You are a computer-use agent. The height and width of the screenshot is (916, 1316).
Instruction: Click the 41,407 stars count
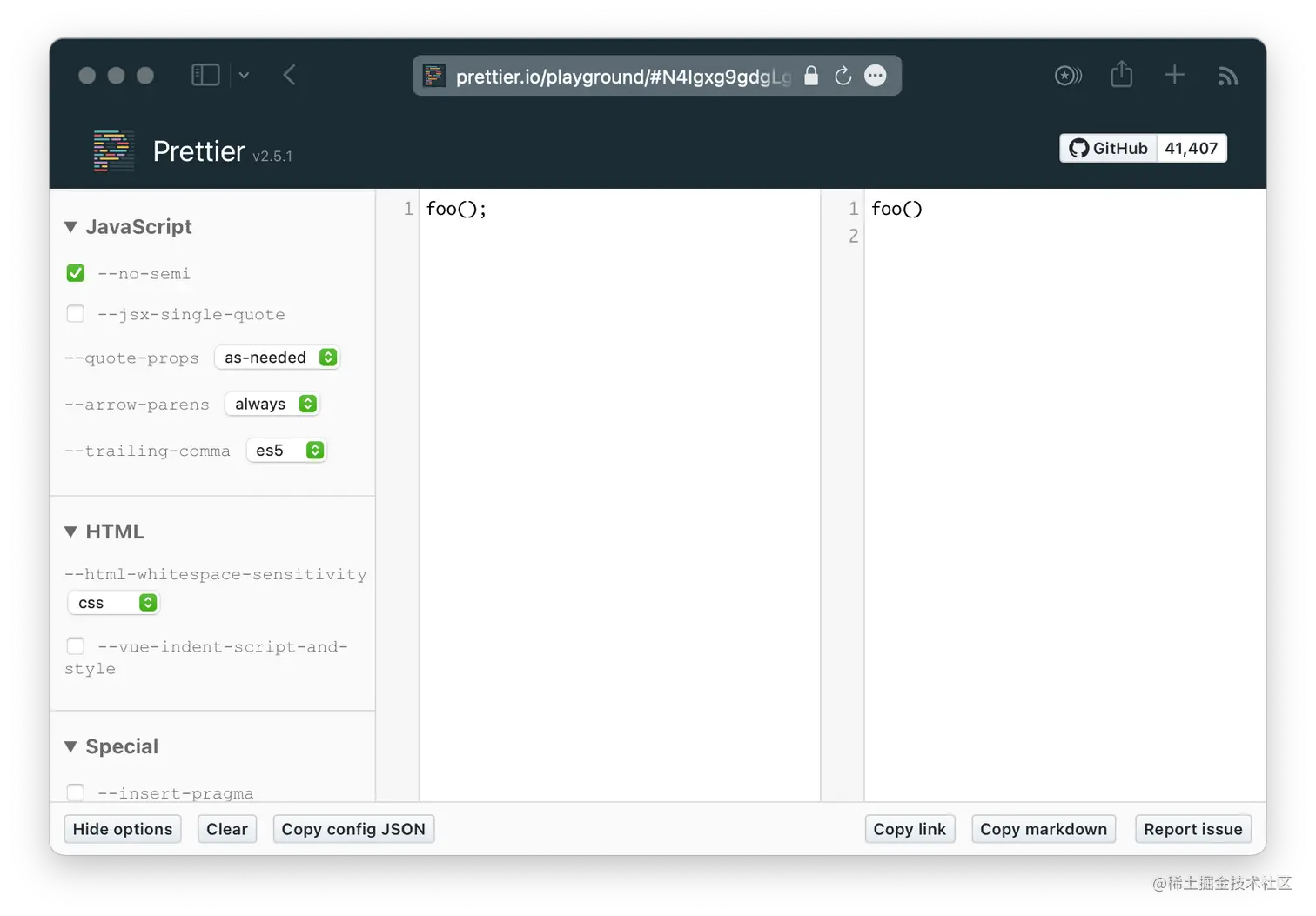pos(1192,148)
